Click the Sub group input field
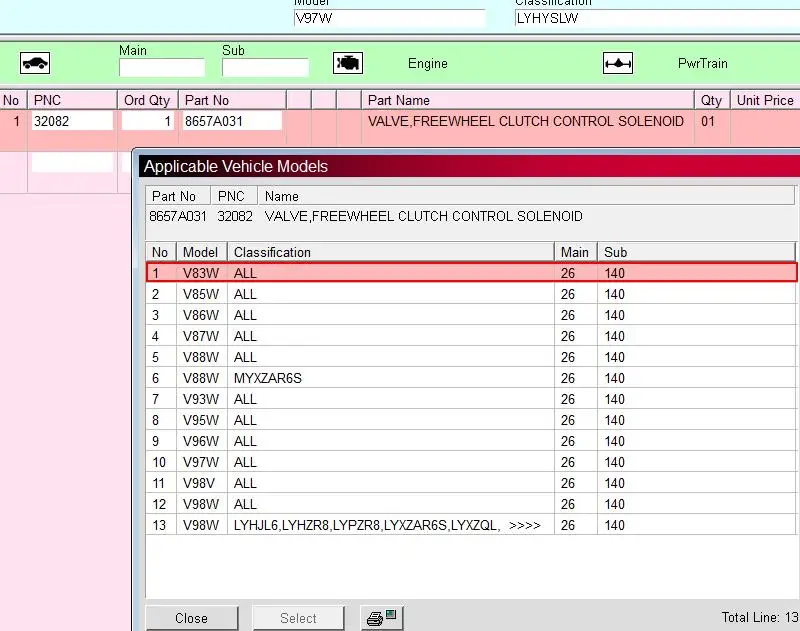 tap(265, 68)
